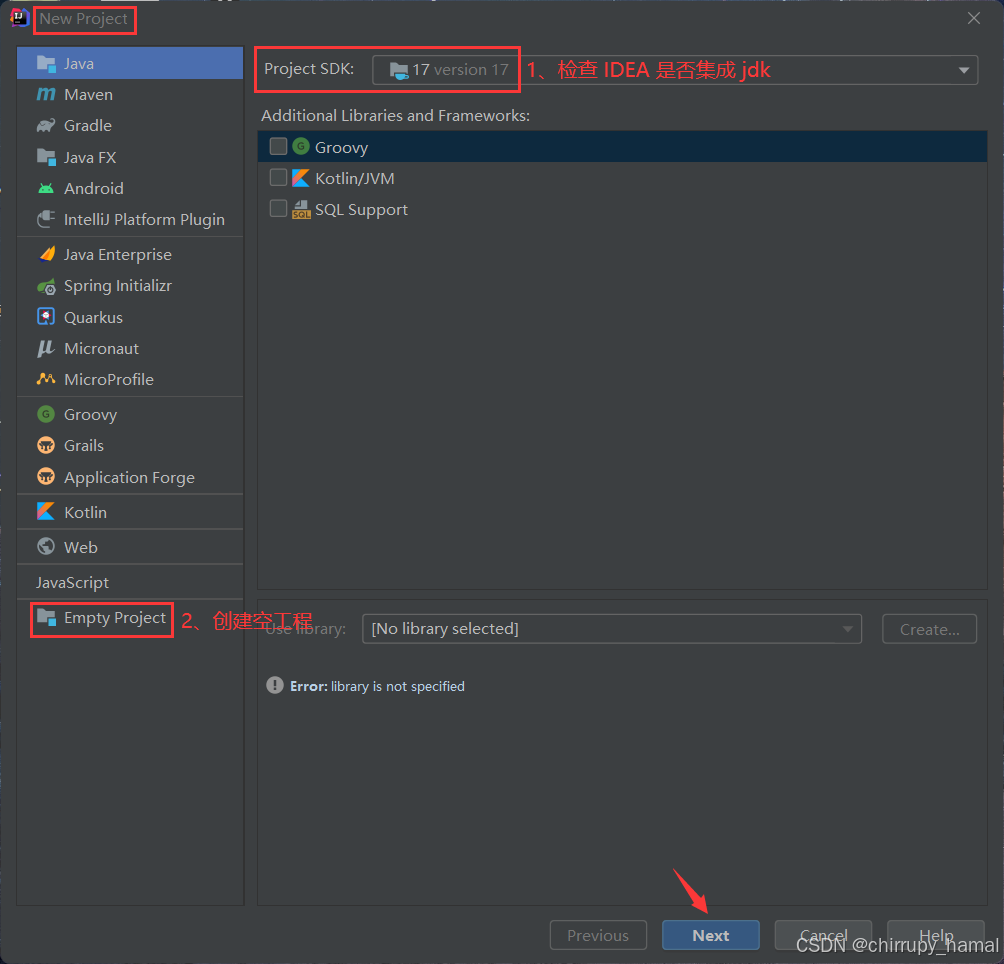Click the Java Enterprise icon
This screenshot has width=1004, height=964.
click(x=46, y=255)
